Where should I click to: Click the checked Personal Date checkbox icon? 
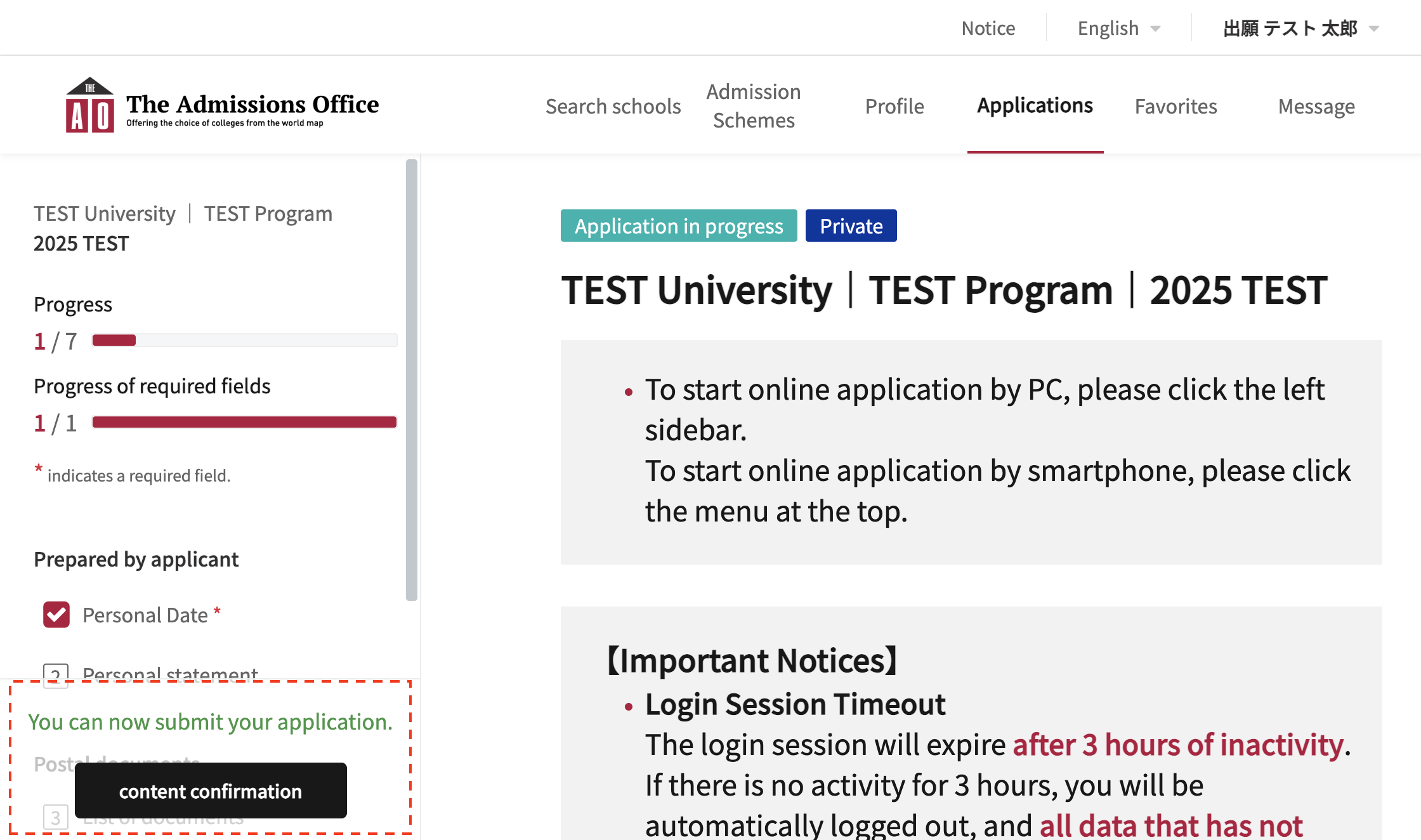[56, 615]
